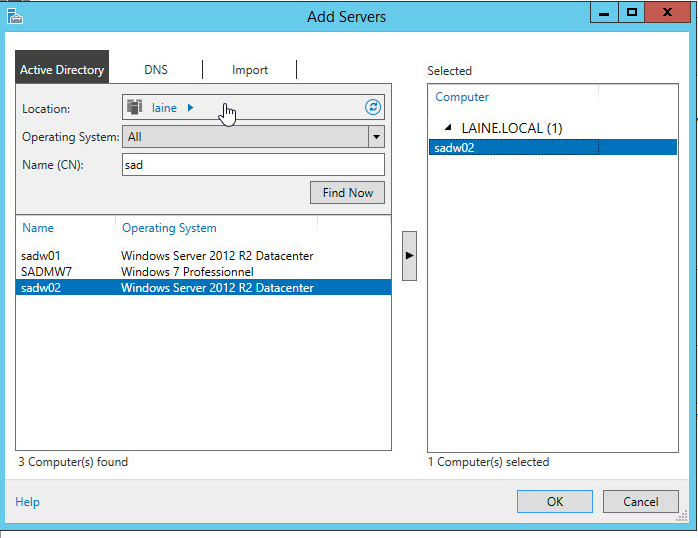Click the LAINE.LOCAL (1) group label
Viewport: 698px width, 538px height.
tap(512, 128)
